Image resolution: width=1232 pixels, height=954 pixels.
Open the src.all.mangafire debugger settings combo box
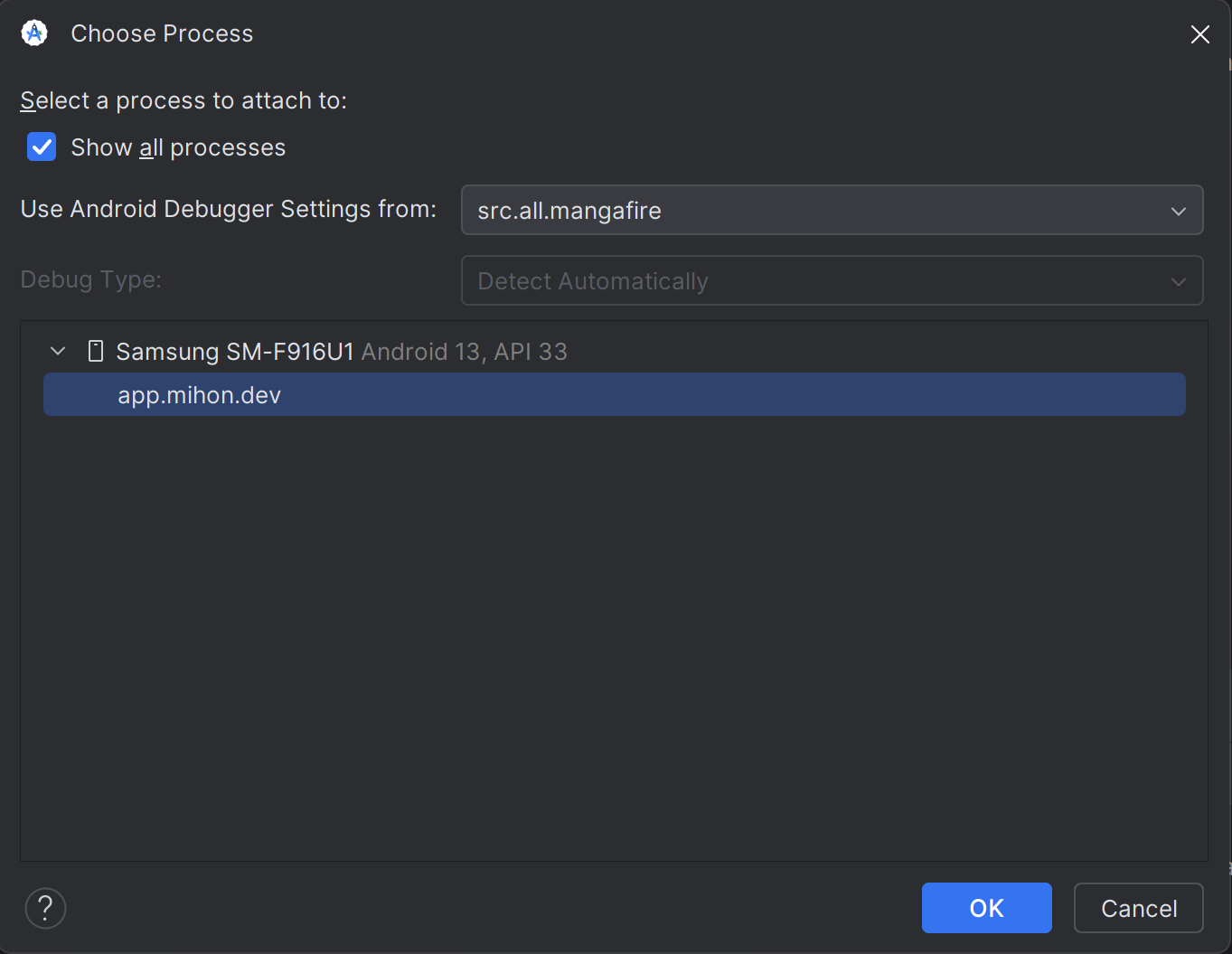click(813, 210)
